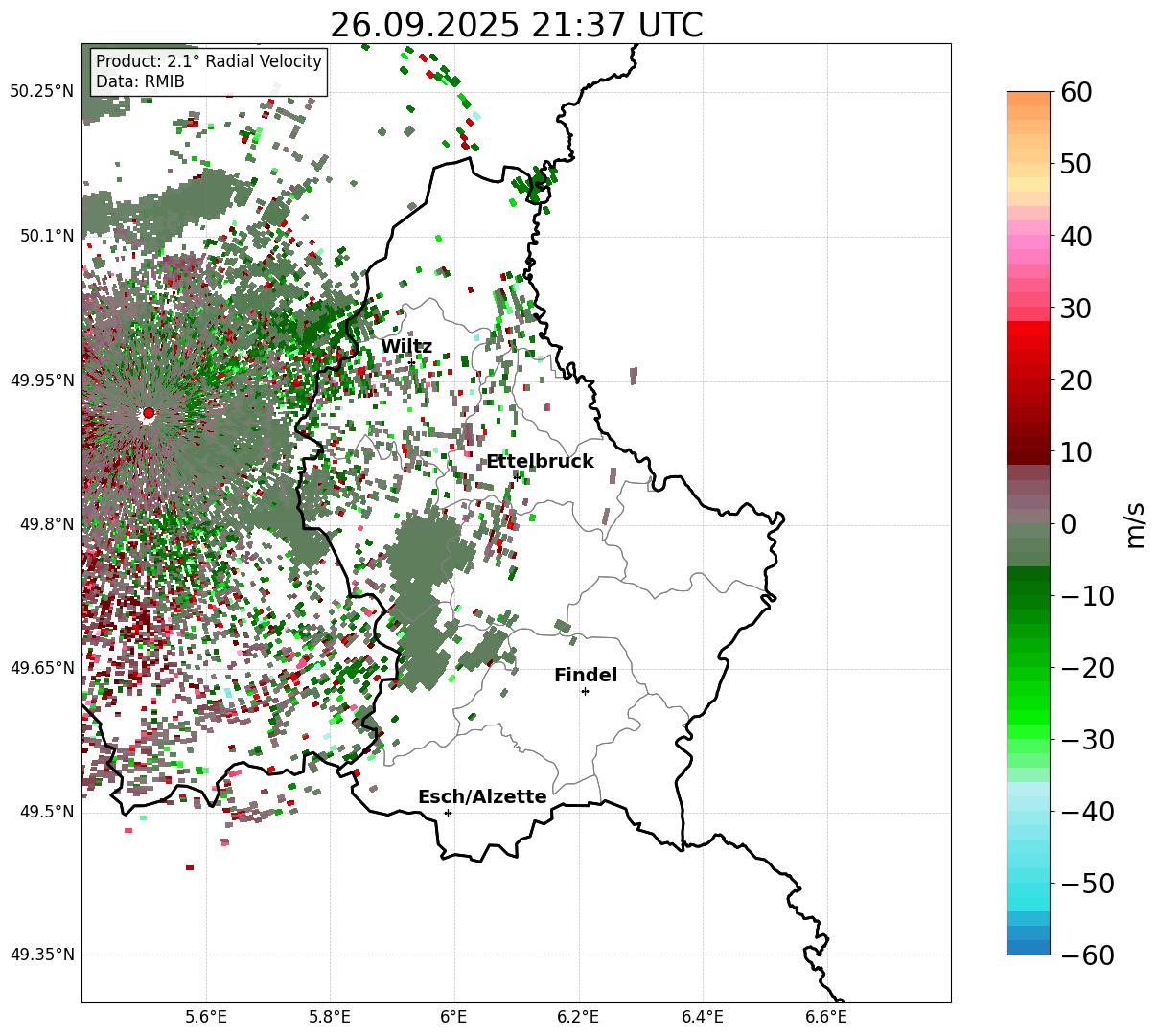Click the red radar site marker

(x=149, y=413)
